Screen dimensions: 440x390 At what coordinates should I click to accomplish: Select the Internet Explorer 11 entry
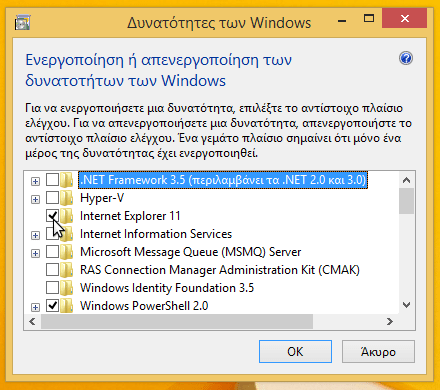tap(130, 216)
